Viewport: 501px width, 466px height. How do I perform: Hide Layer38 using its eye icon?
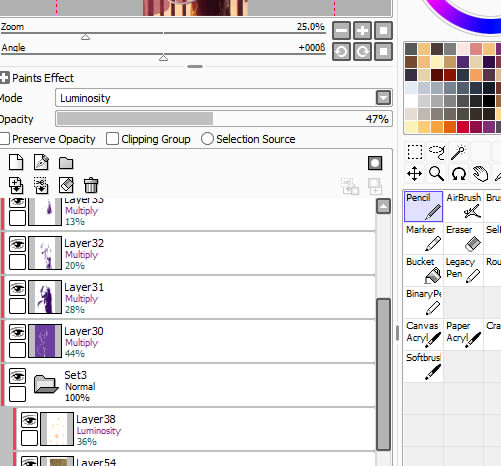(x=29, y=420)
